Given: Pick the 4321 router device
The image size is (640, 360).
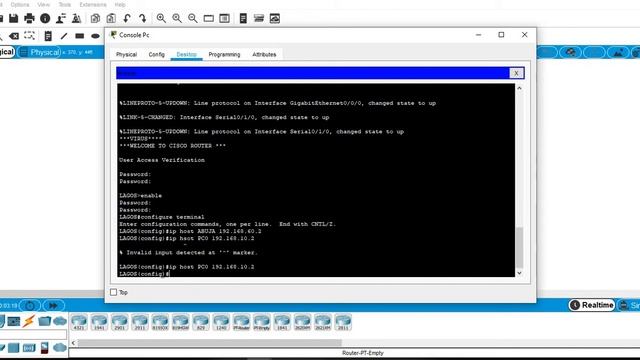Looking at the screenshot, I should [x=79, y=322].
